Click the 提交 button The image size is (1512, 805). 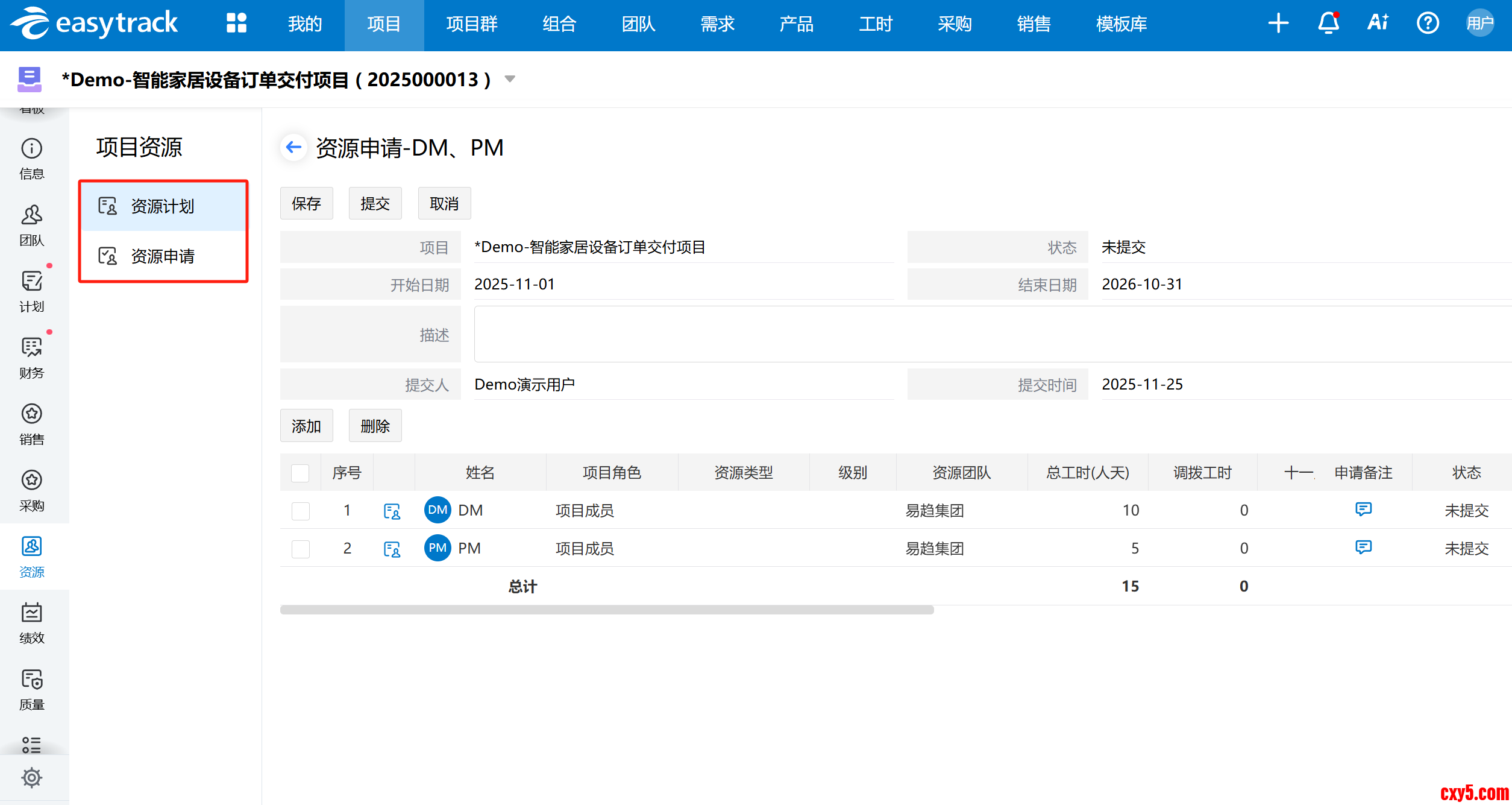[x=375, y=204]
